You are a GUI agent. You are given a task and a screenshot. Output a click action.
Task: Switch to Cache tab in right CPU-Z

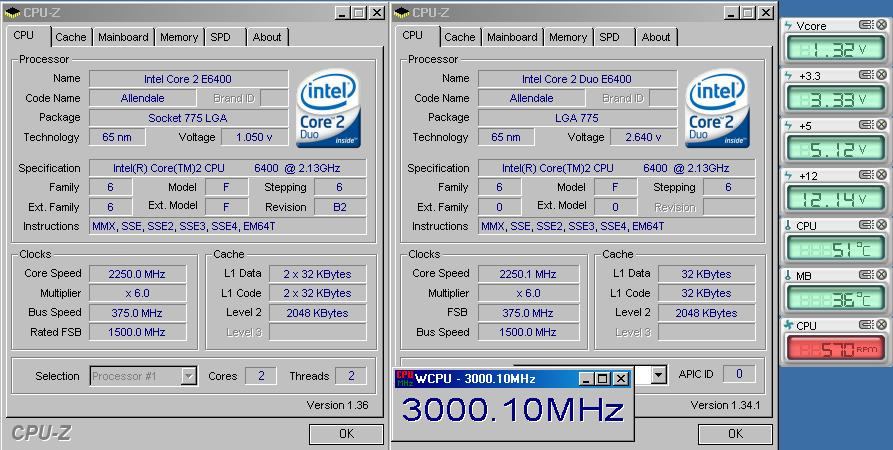[x=460, y=37]
